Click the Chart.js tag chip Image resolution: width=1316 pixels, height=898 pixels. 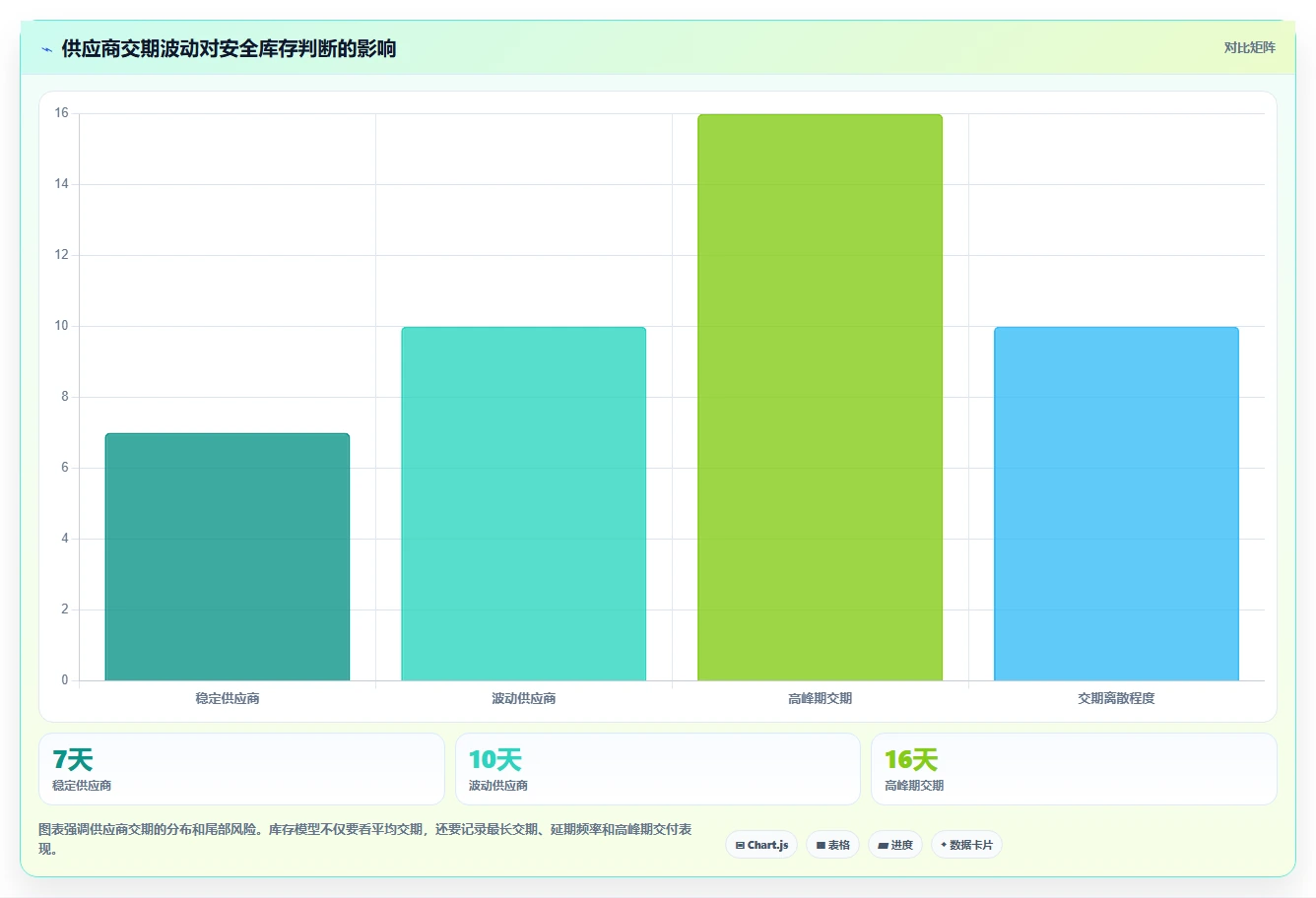pos(761,845)
